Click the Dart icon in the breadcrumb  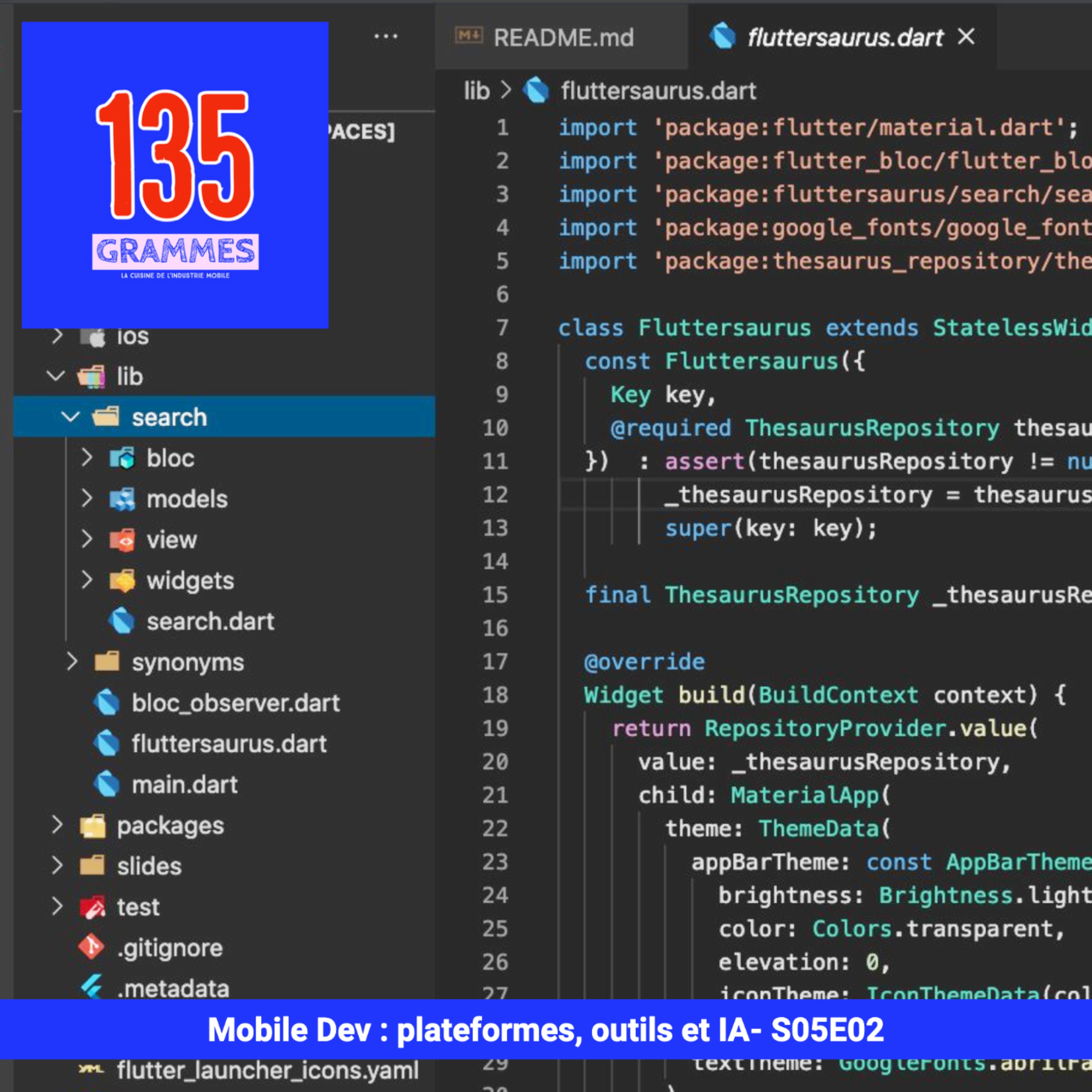pyautogui.click(x=536, y=90)
